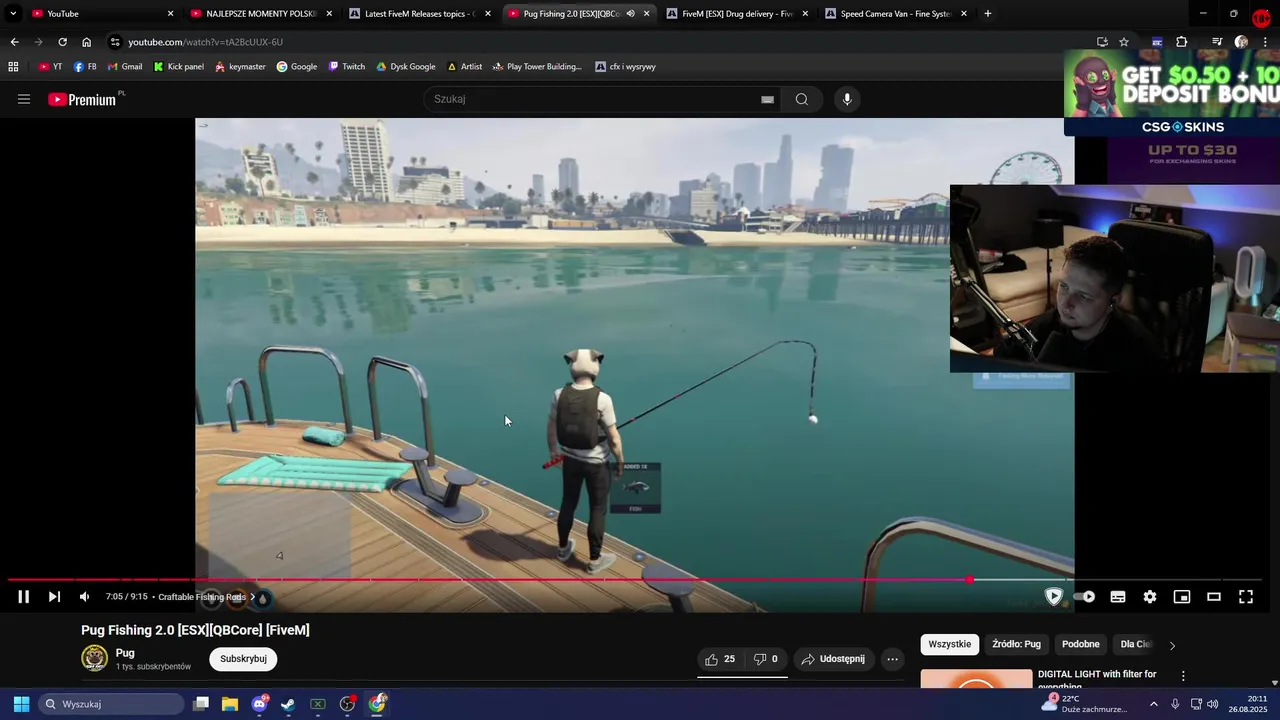Enter fullscreen video mode
Viewport: 1280px width, 720px height.
tap(1246, 597)
